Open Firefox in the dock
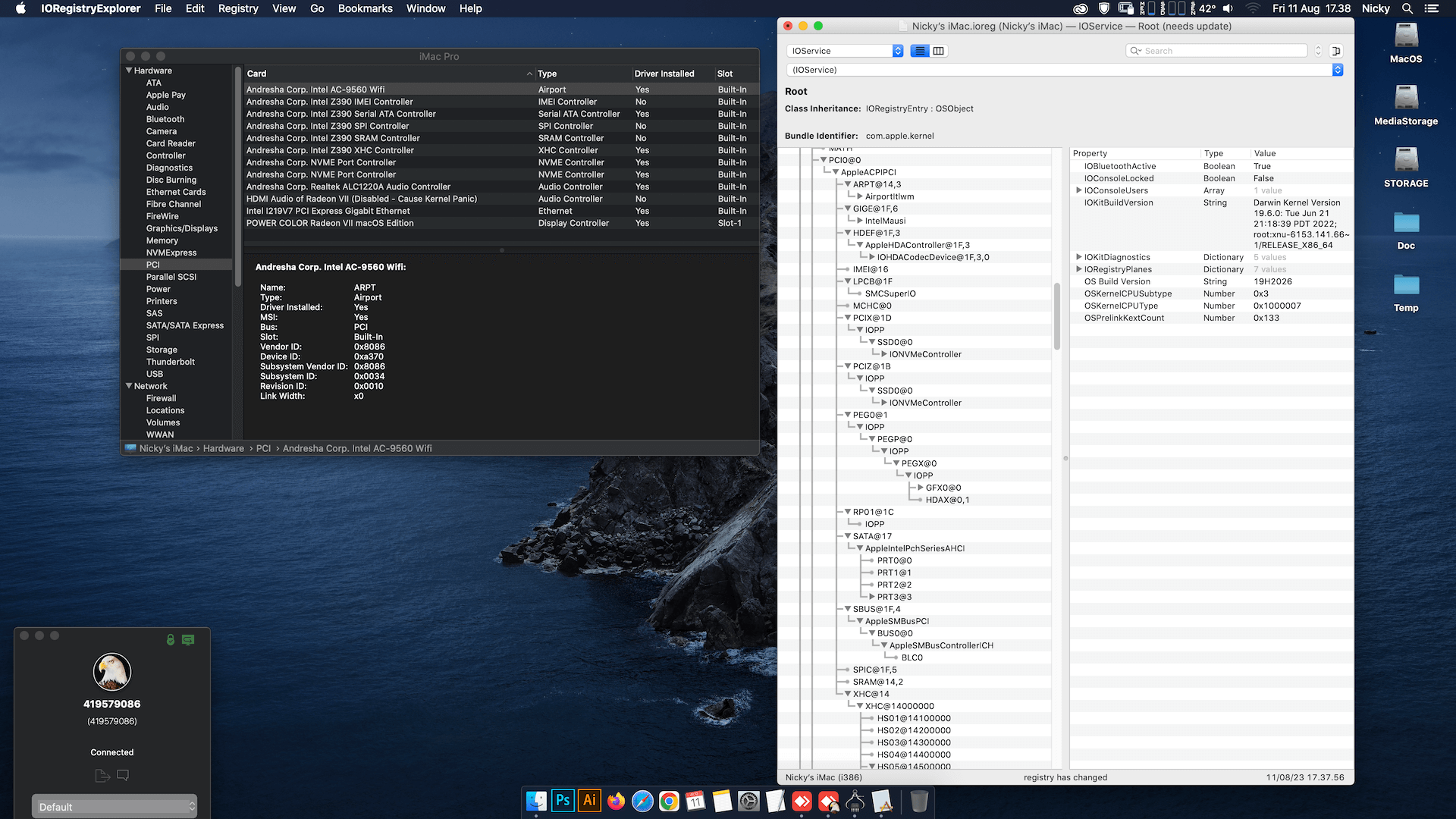 (x=616, y=801)
